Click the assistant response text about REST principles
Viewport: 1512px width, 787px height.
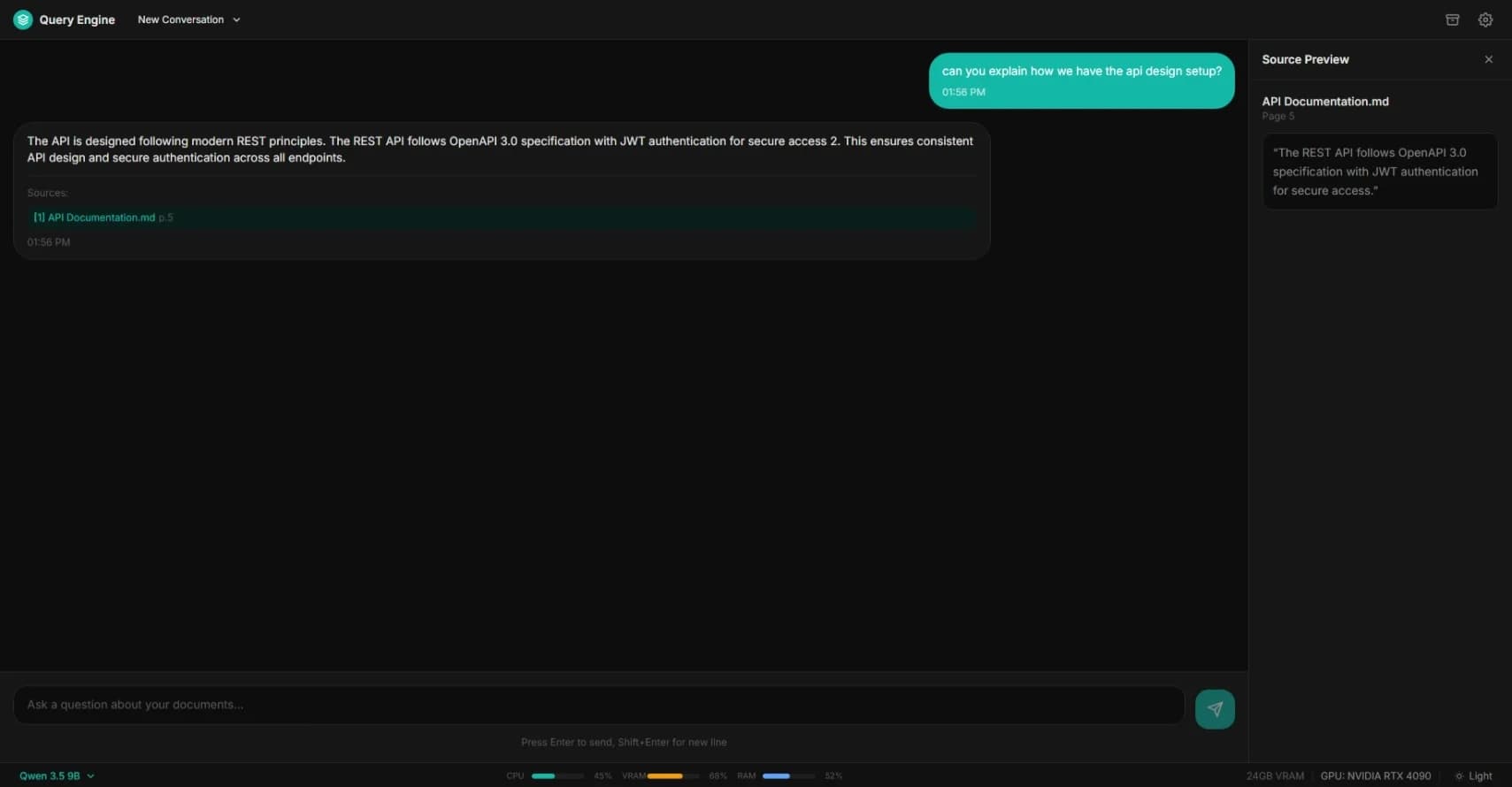(x=501, y=149)
